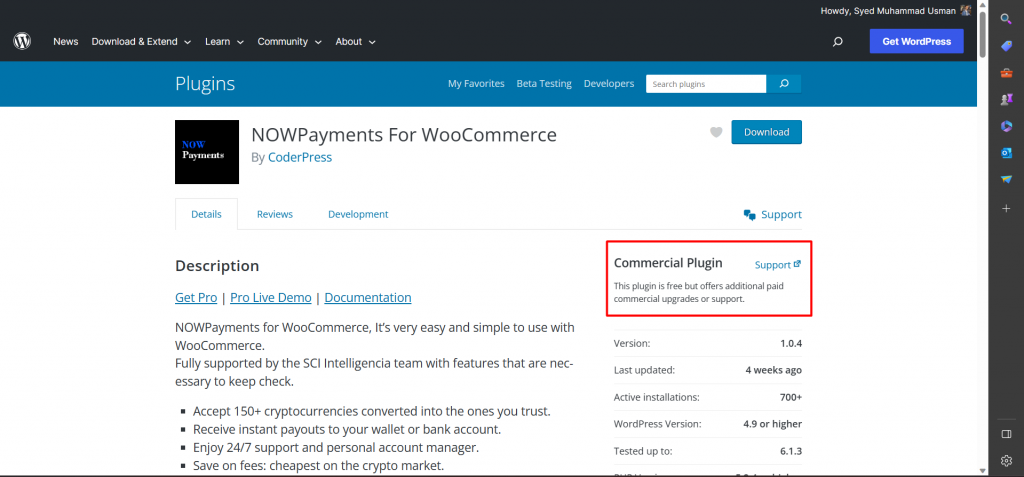Click the plugin search submit button

tap(784, 84)
